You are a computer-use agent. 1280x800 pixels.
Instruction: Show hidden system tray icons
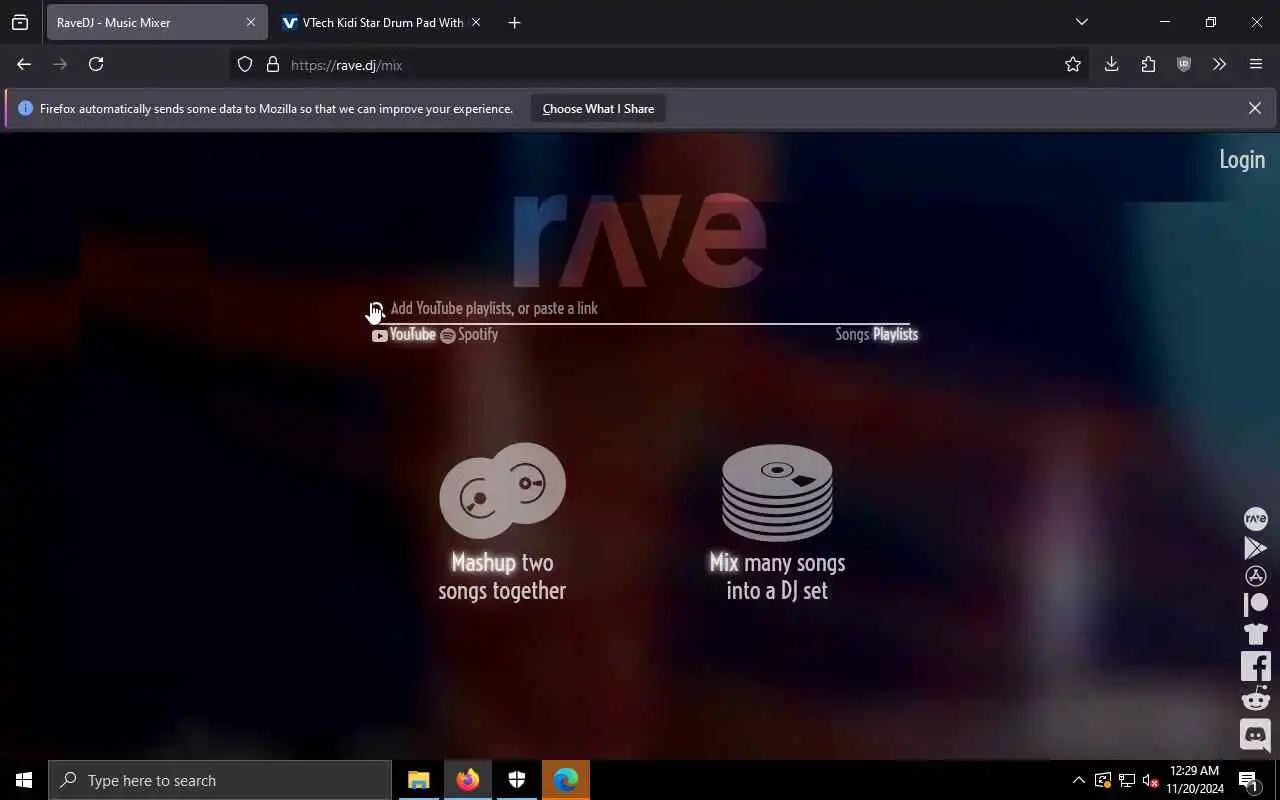(x=1078, y=780)
